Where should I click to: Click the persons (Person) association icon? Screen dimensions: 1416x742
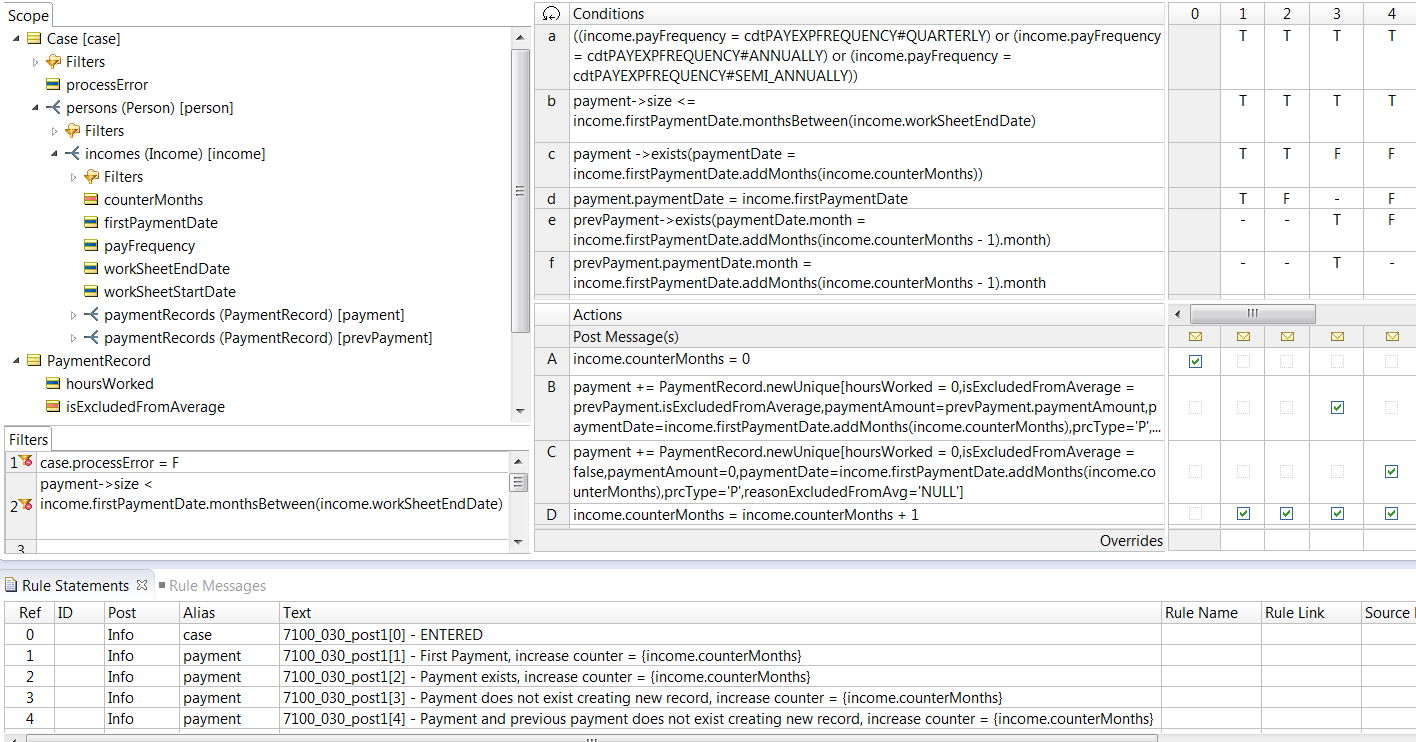(x=53, y=108)
